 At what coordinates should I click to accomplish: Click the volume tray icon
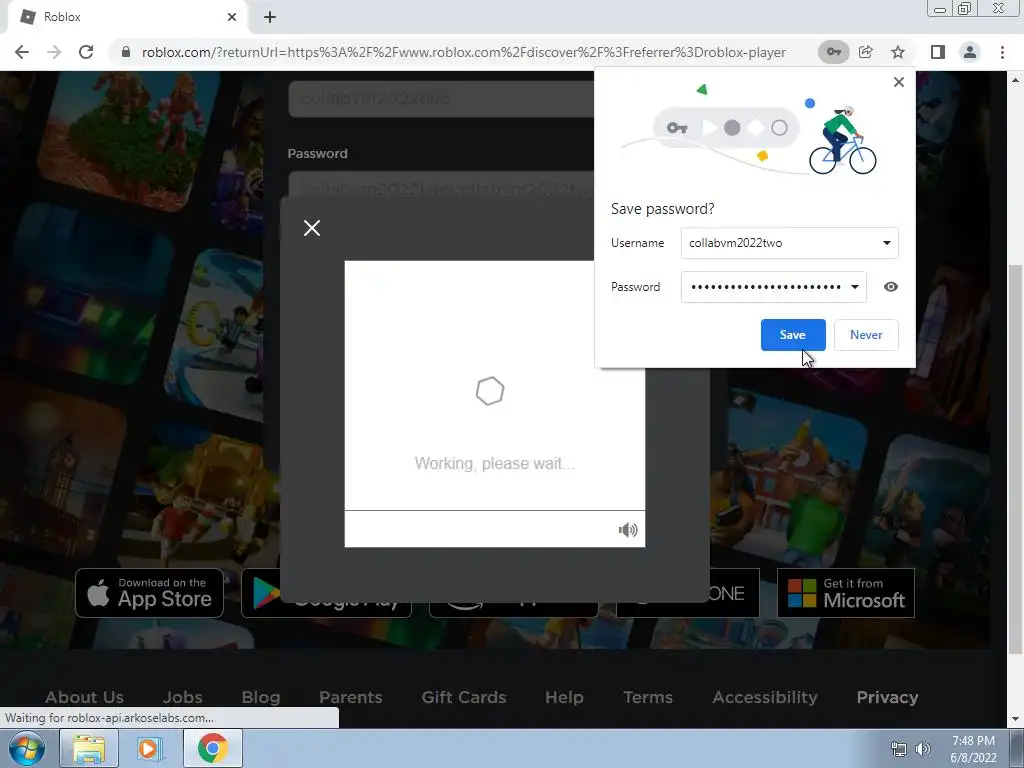point(922,749)
